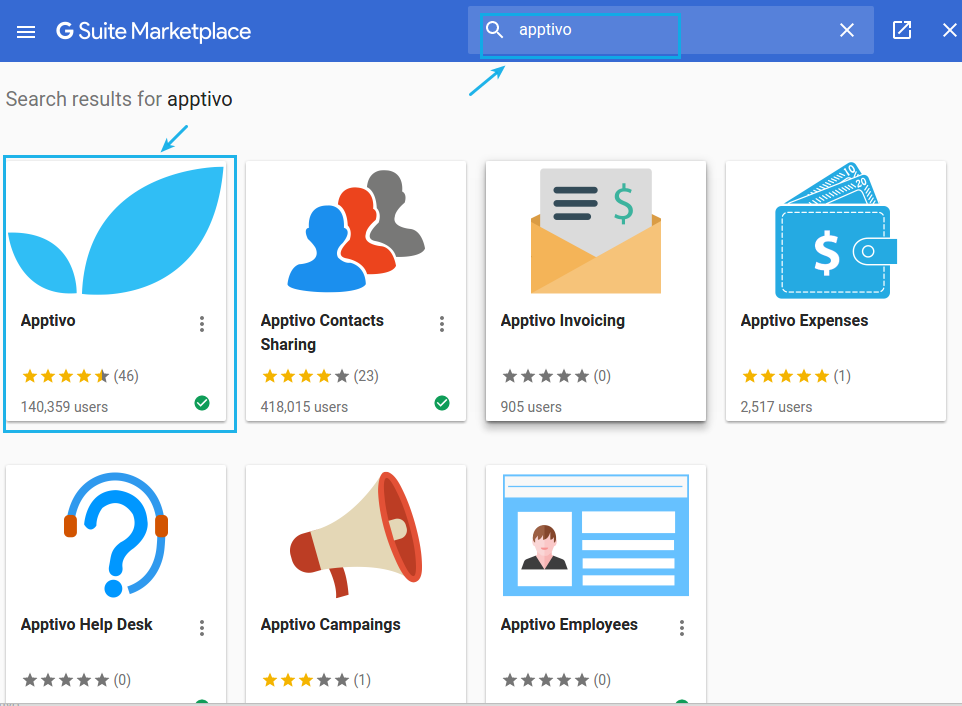This screenshot has height=706, width=962.
Task: Click 2,517 users text
Action: point(776,407)
